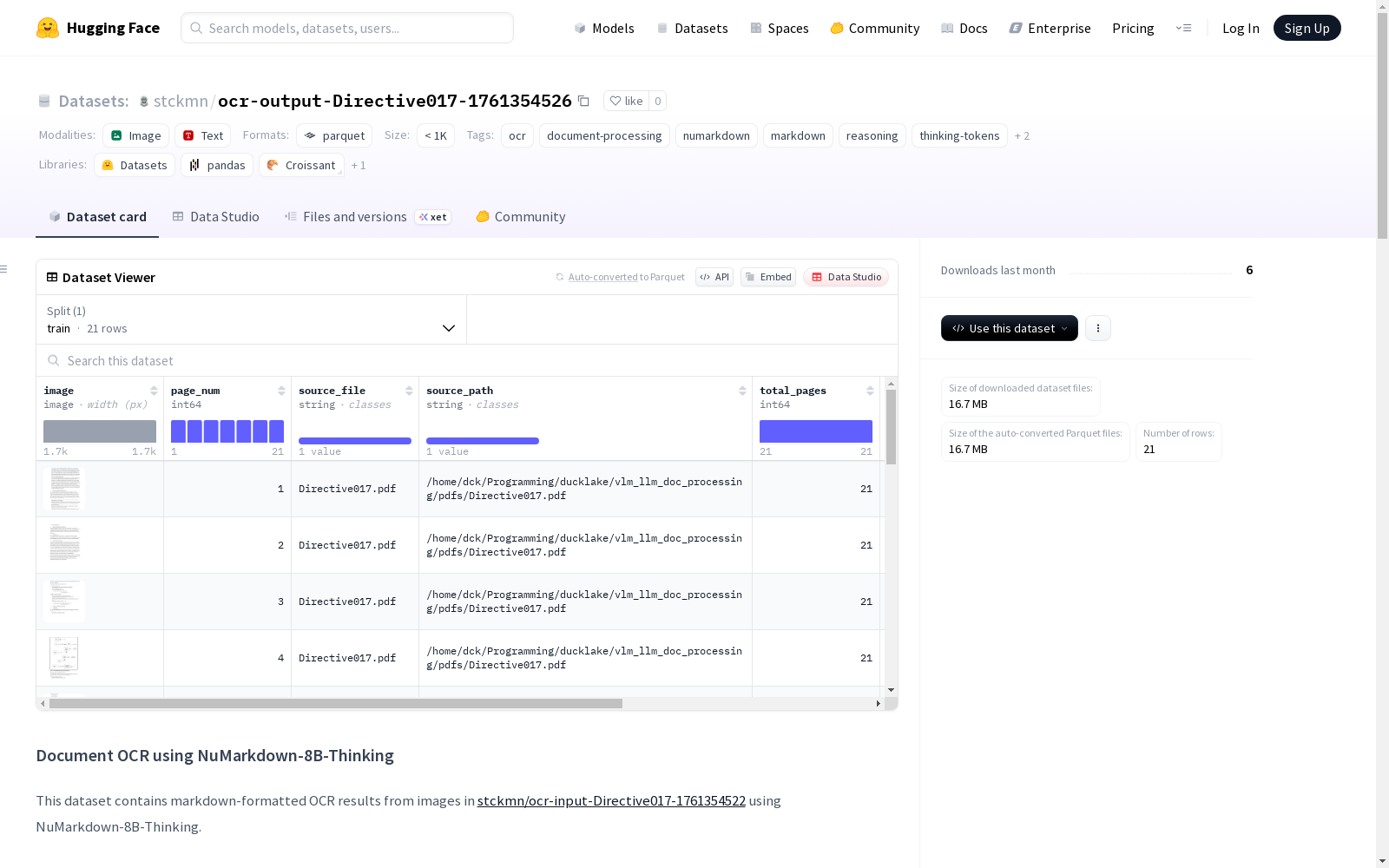Switch to the Community tab
Image resolution: width=1389 pixels, height=868 pixels.
[521, 217]
